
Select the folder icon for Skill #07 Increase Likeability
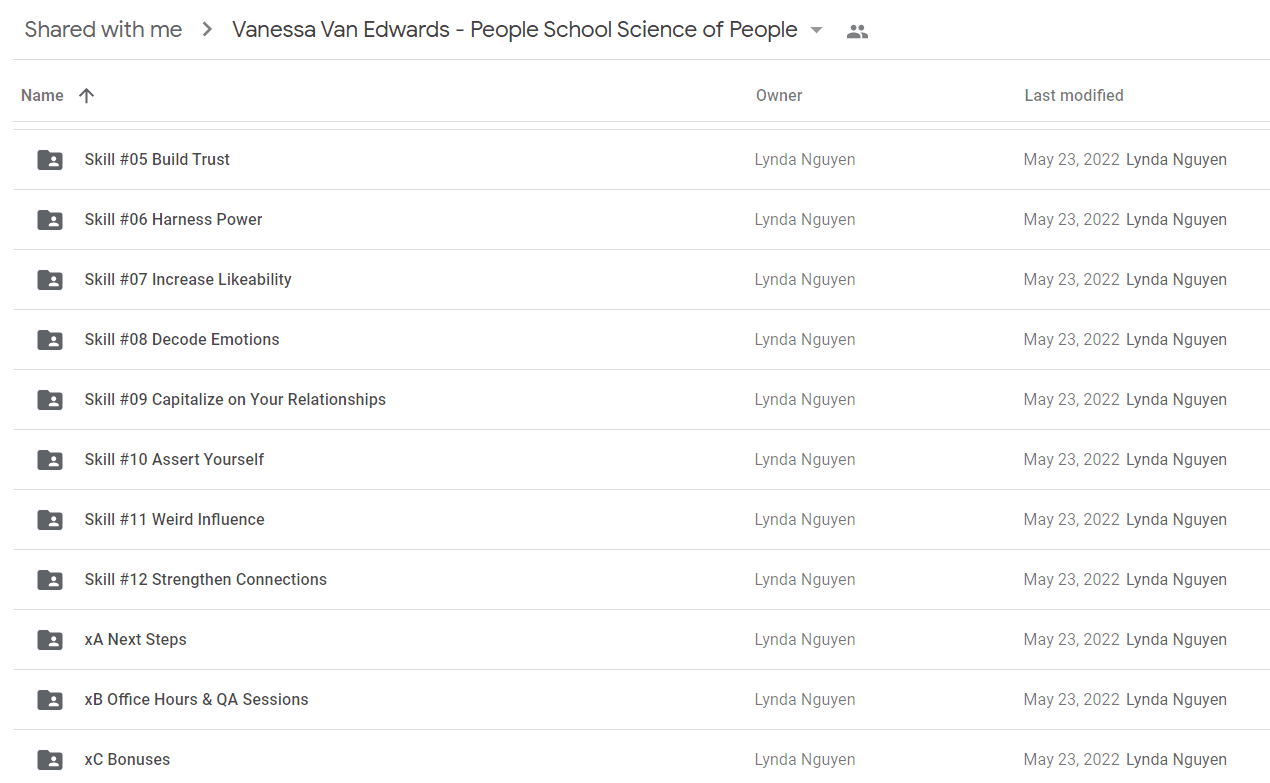(x=50, y=280)
